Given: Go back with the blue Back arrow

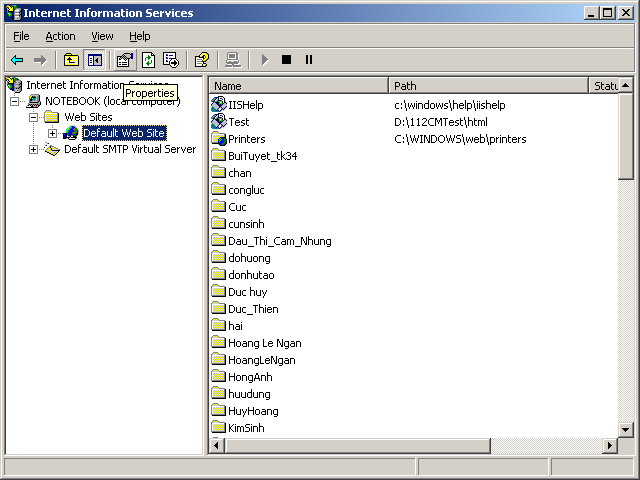Looking at the screenshot, I should point(17,60).
